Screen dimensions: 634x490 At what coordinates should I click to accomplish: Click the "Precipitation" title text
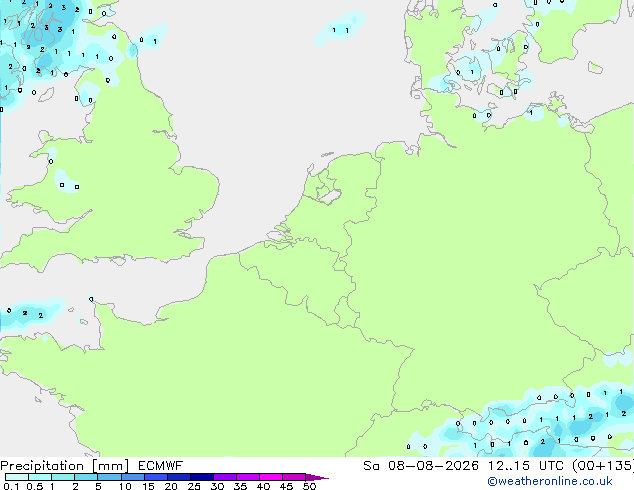[42, 466]
